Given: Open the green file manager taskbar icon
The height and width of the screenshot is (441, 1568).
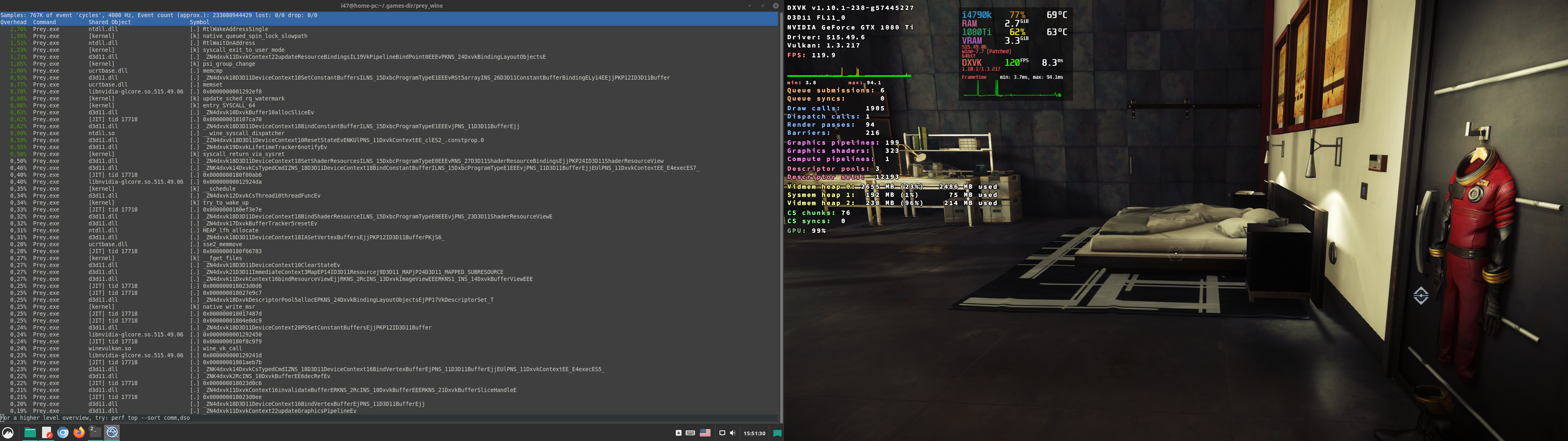Looking at the screenshot, I should tap(30, 433).
